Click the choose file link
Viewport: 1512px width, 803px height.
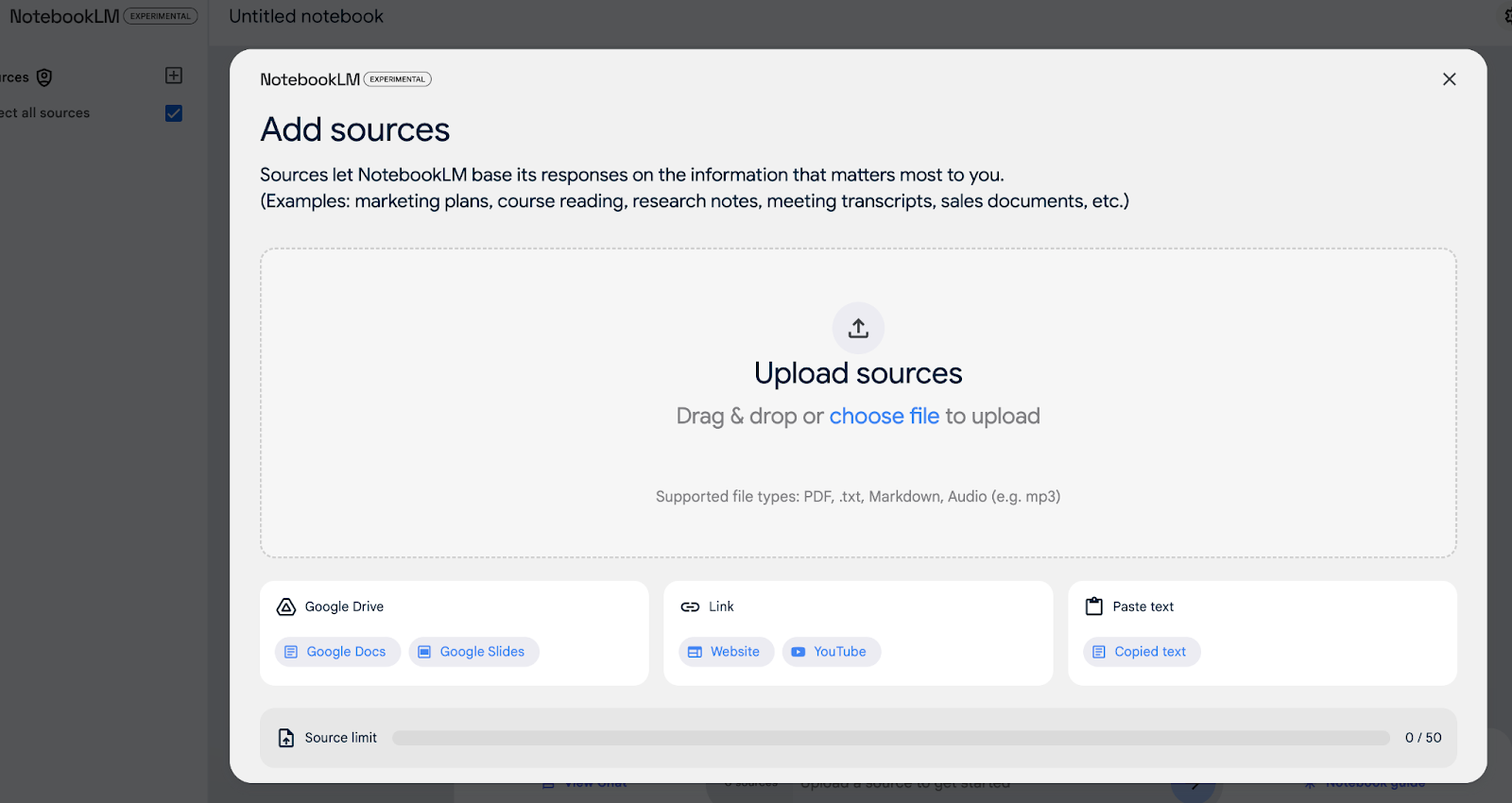point(885,416)
